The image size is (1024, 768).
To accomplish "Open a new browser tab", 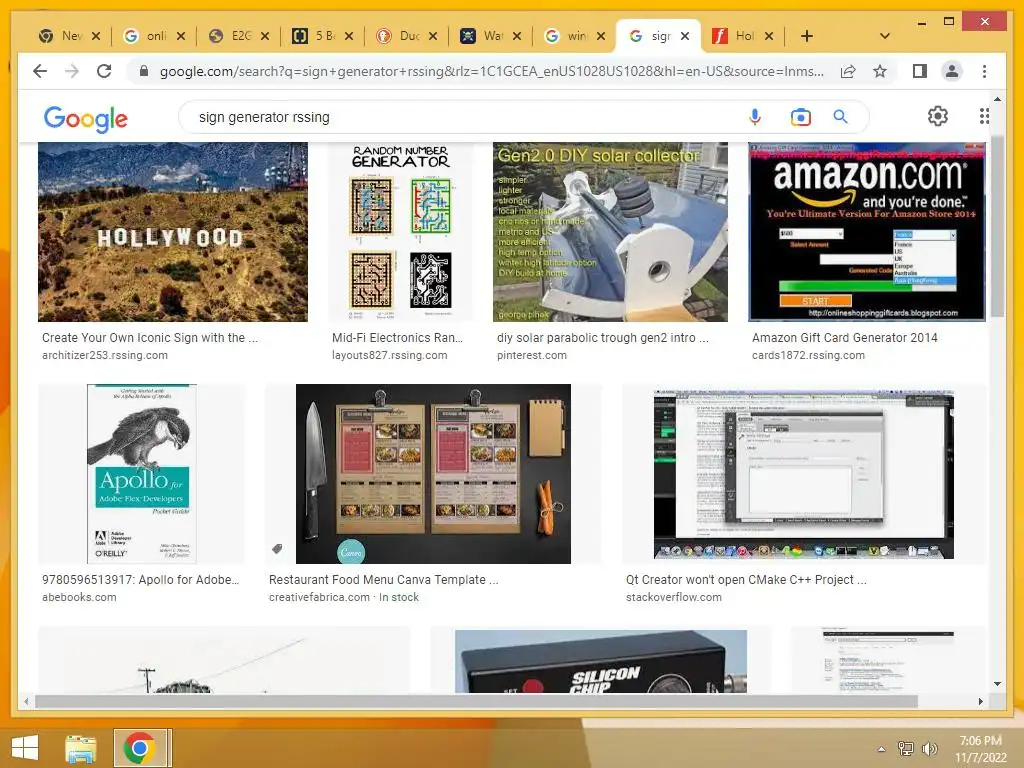I will 807,36.
